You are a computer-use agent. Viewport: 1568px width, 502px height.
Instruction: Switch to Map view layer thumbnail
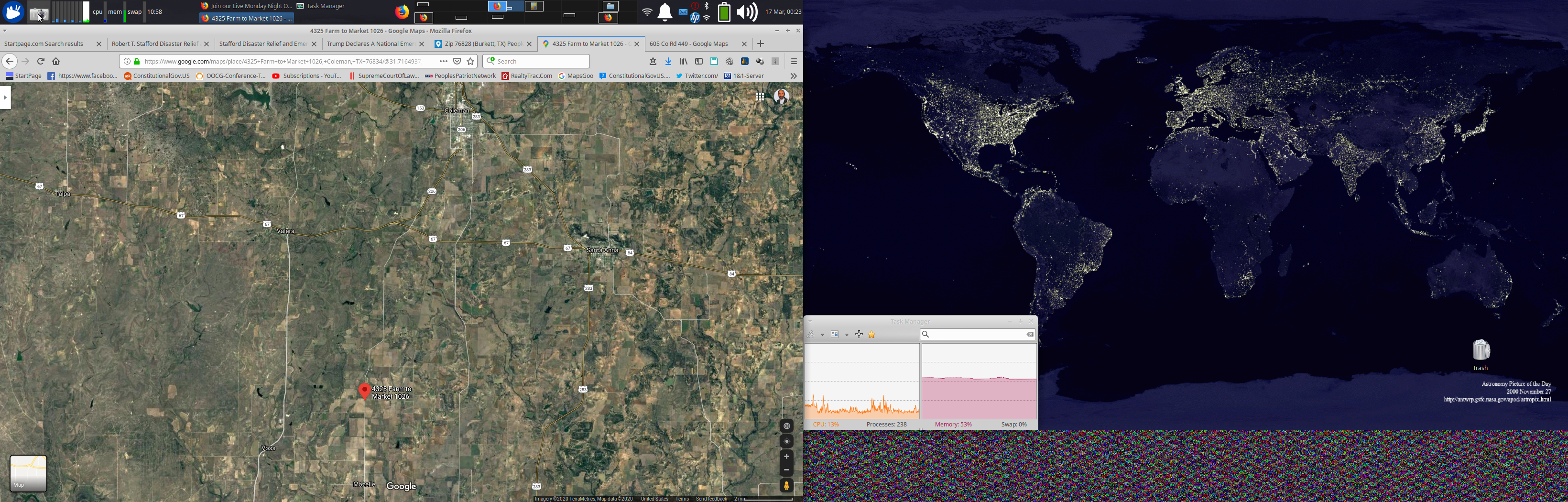(x=28, y=473)
